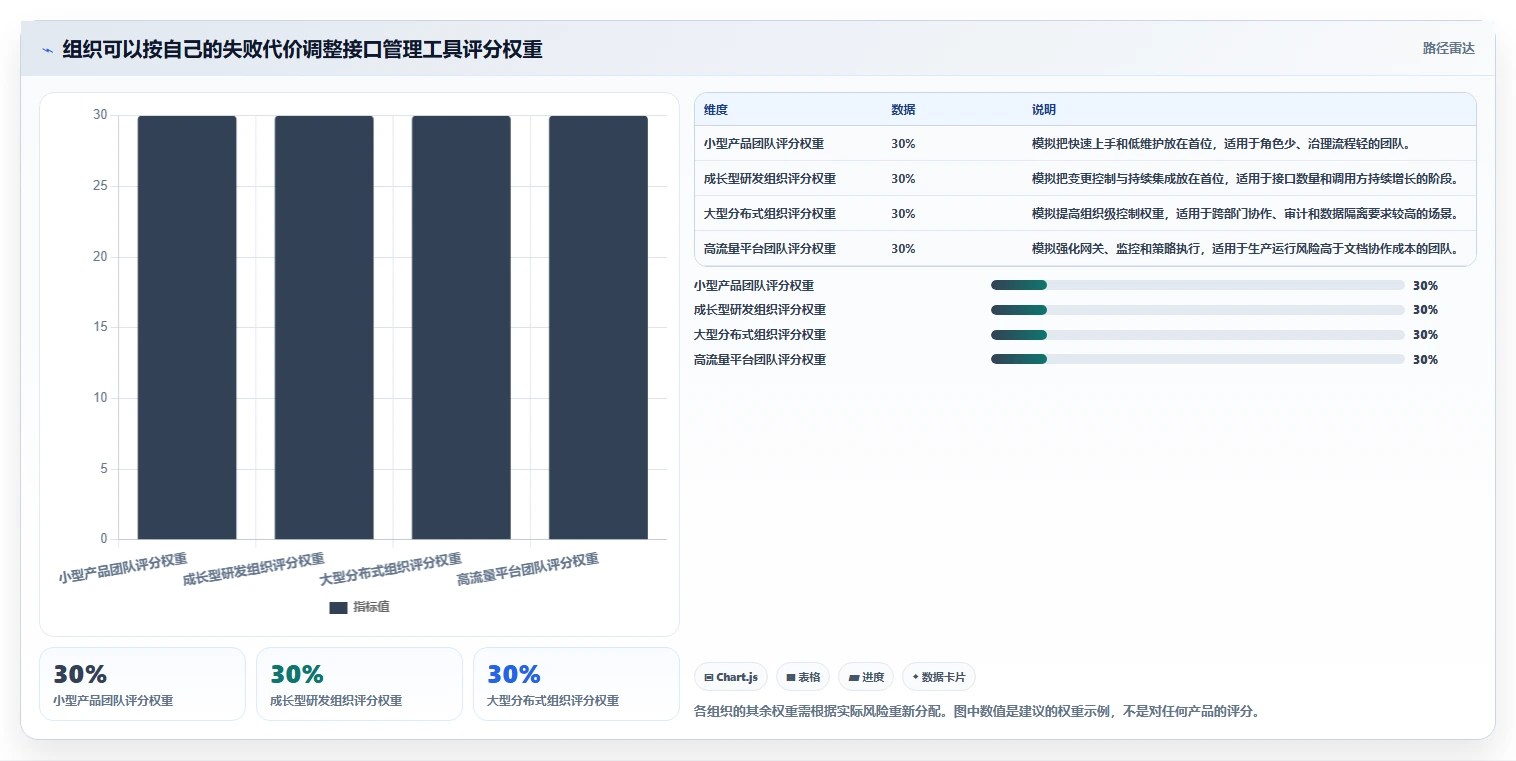Click the description starting 模拟提高组织级控制权重
The height and width of the screenshot is (761, 1516).
[1245, 214]
